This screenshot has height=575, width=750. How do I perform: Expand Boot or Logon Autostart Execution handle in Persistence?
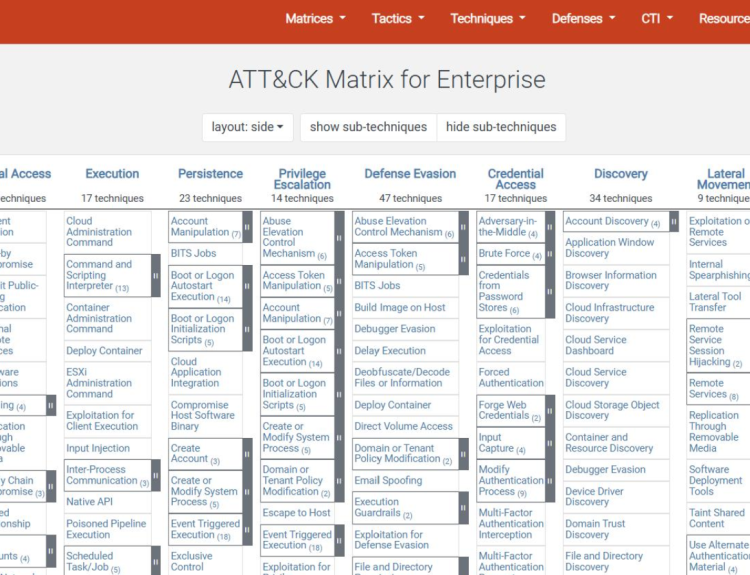click(247, 286)
